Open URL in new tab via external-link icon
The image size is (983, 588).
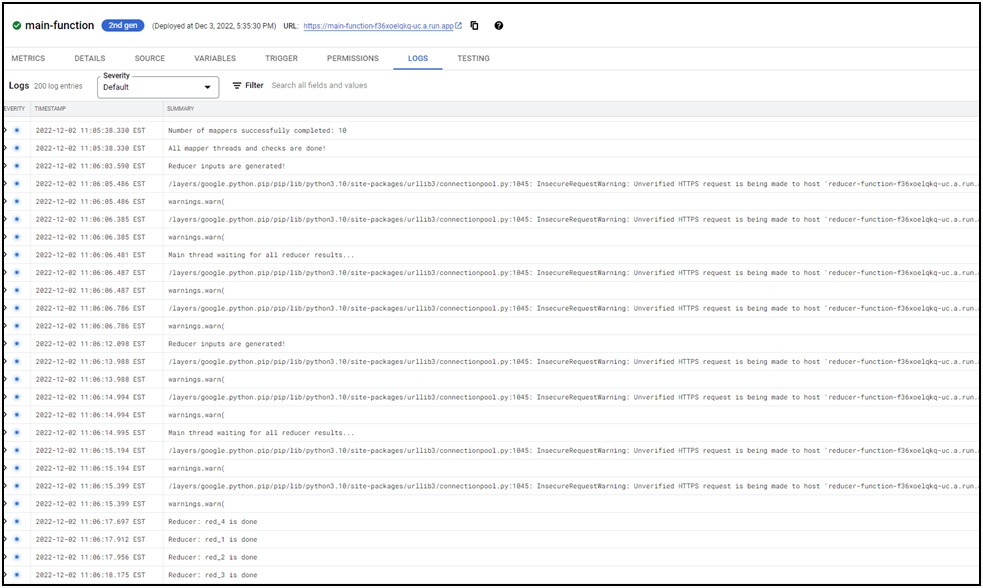tap(456, 26)
